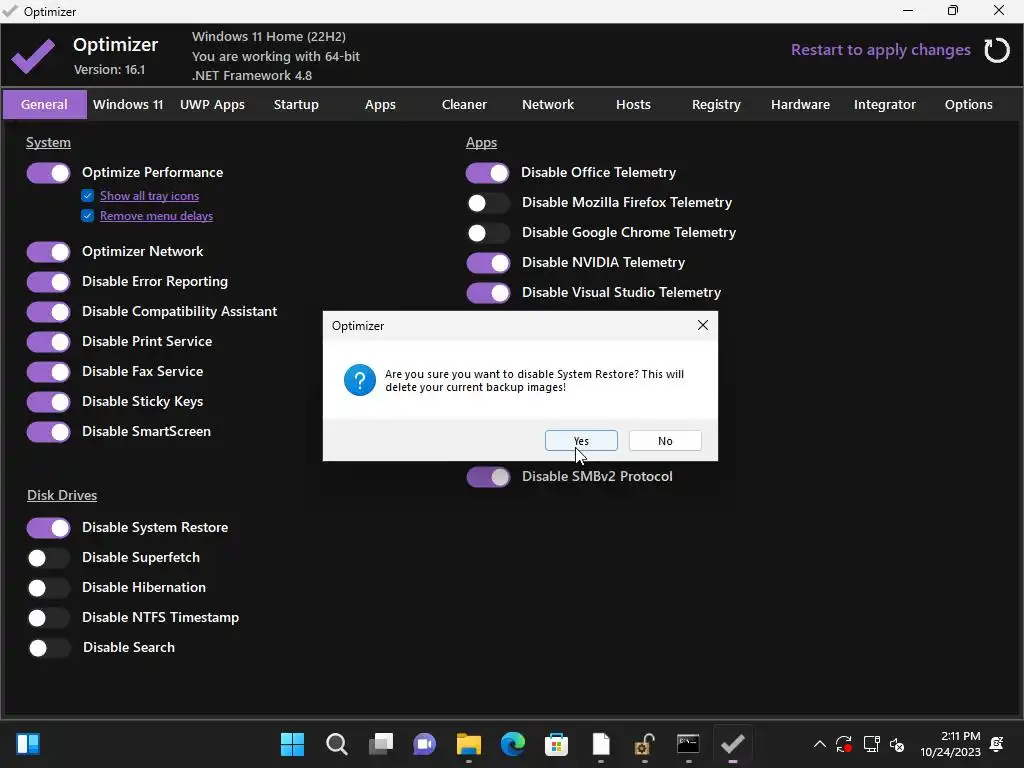Click the muted volume tray icon

(x=897, y=744)
